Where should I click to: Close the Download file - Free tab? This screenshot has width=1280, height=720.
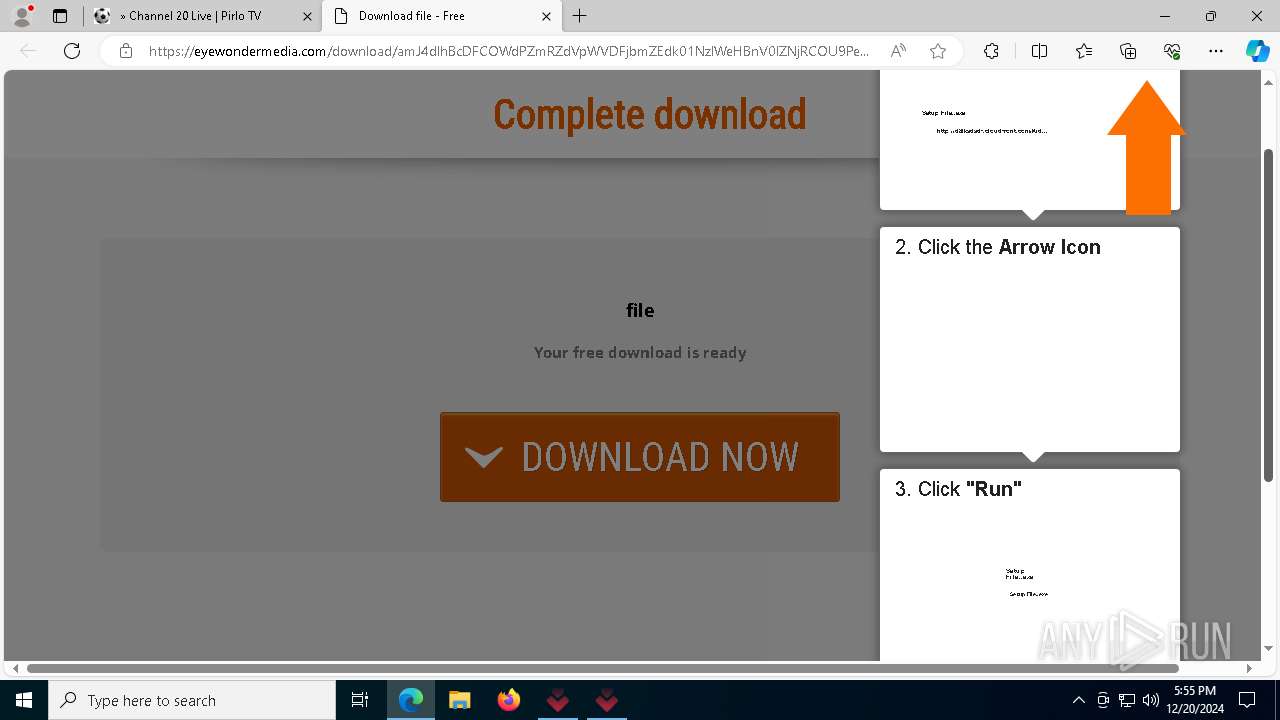(x=546, y=16)
